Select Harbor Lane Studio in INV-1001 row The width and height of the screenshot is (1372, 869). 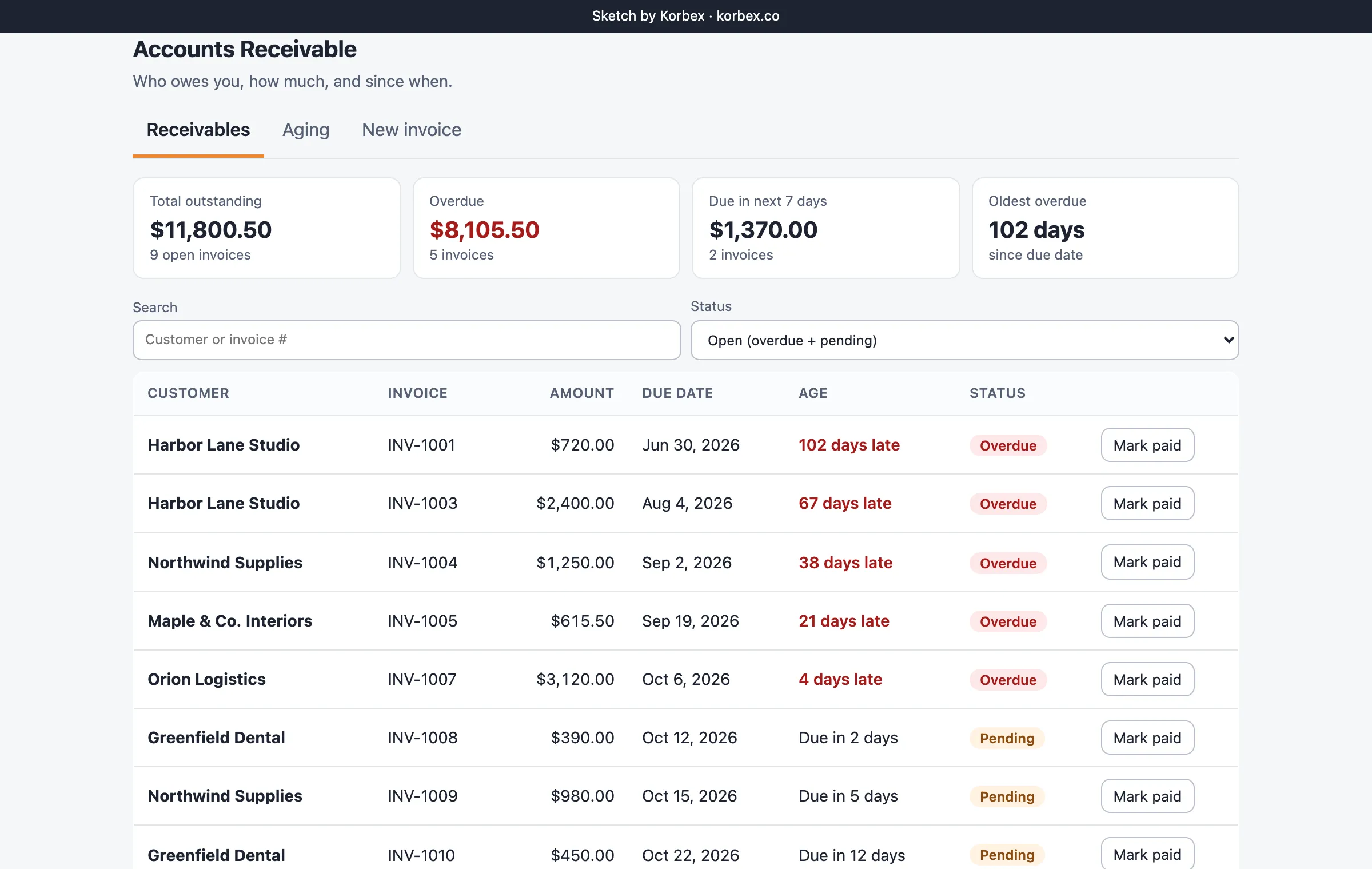click(x=224, y=445)
